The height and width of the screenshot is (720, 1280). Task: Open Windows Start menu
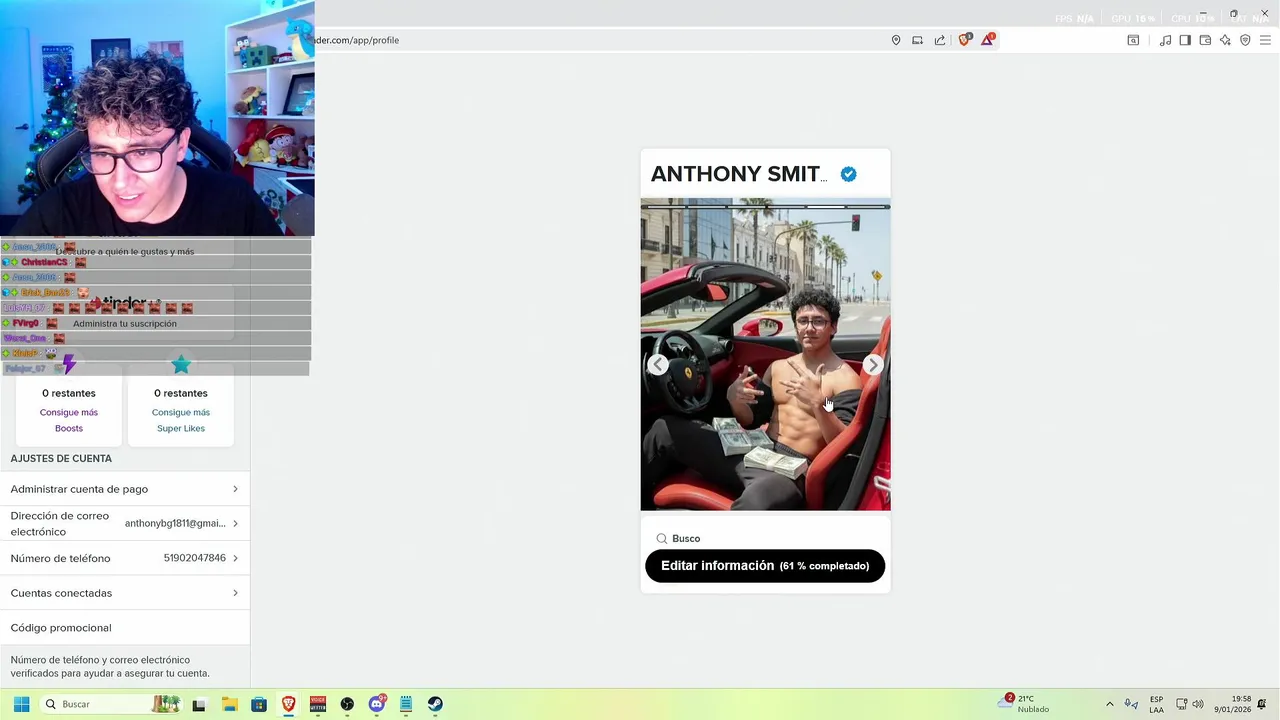click(21, 704)
